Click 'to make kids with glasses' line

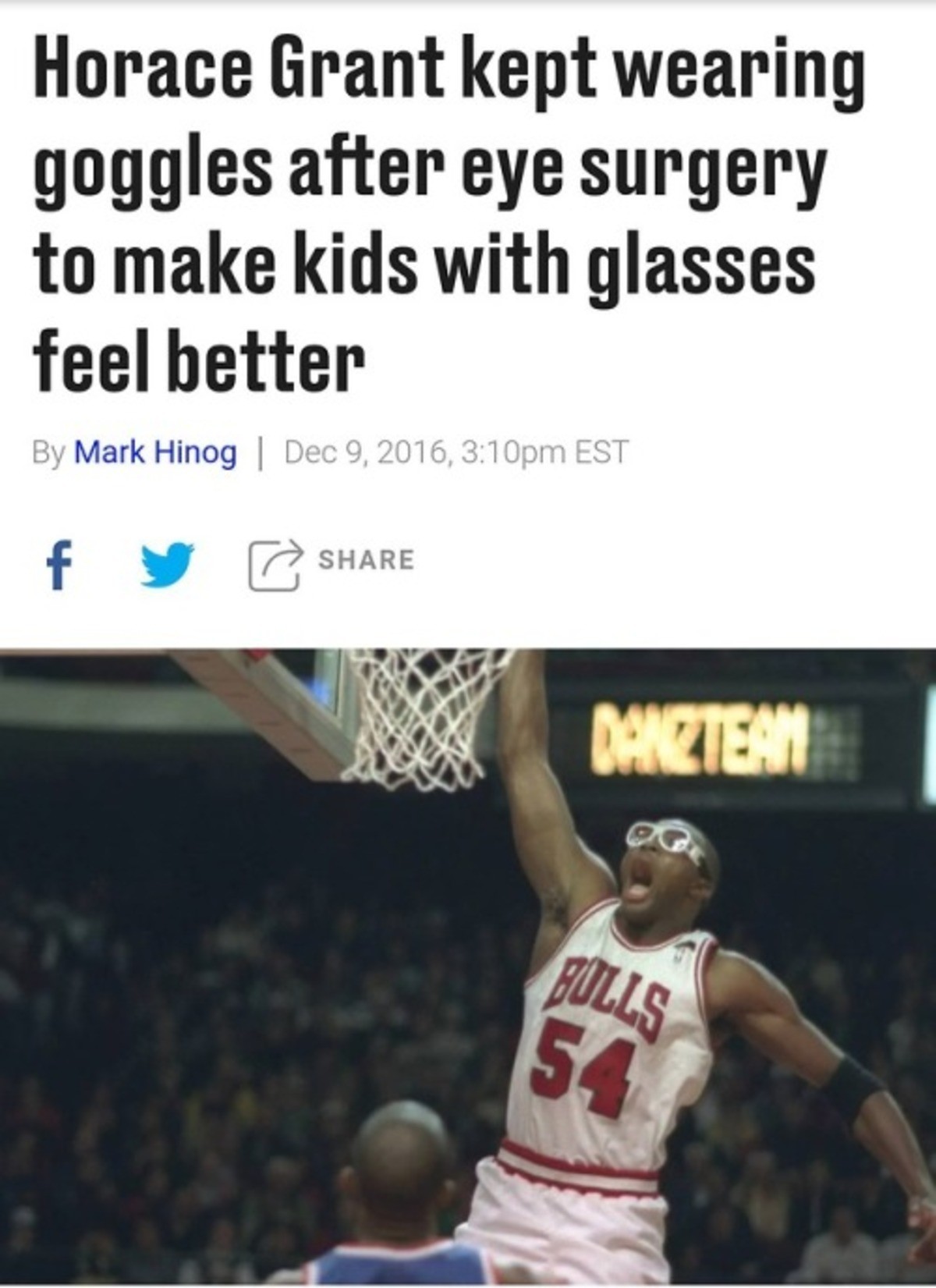tap(424, 264)
